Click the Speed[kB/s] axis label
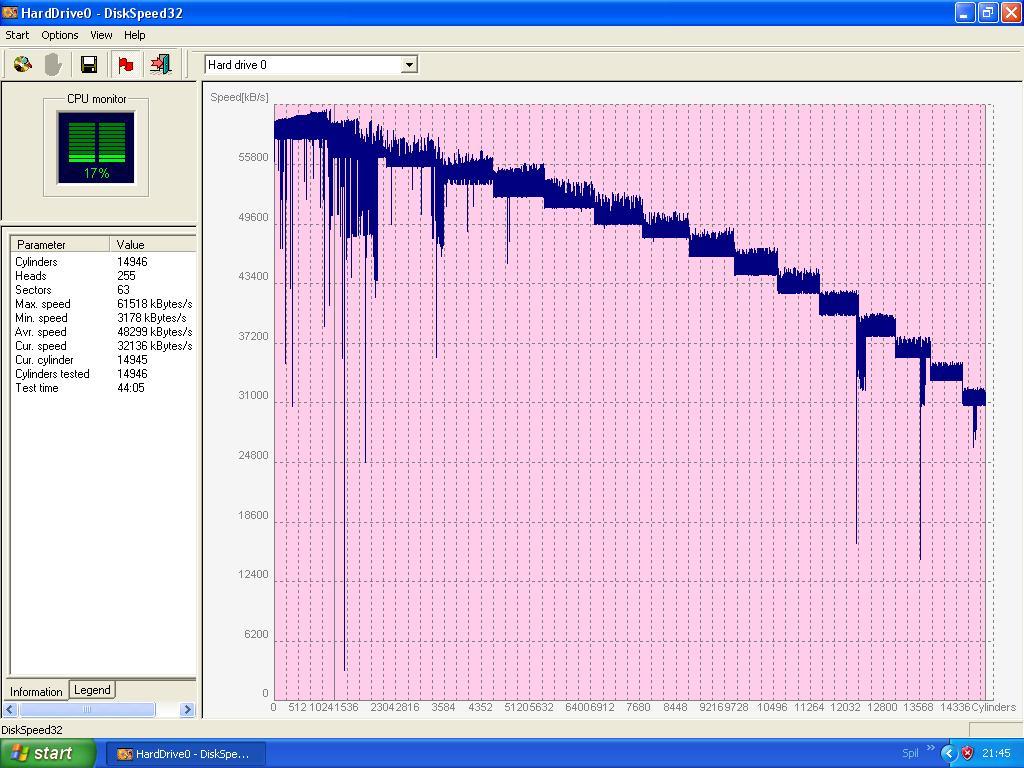 pyautogui.click(x=239, y=97)
